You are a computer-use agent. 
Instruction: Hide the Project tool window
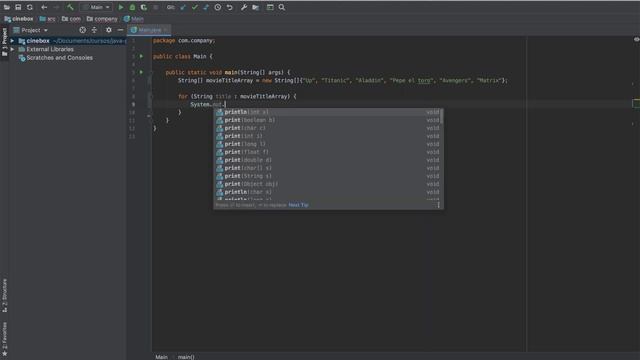coord(120,30)
